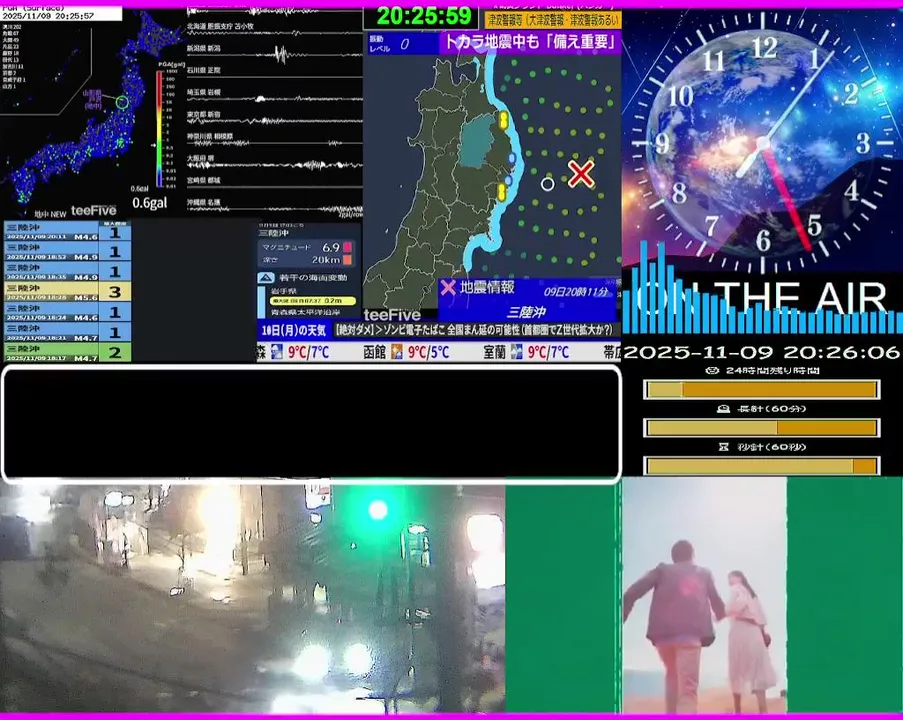Click the トカラ地震中も「備え重要」 headline
This screenshot has height=720, width=903.
(x=530, y=42)
